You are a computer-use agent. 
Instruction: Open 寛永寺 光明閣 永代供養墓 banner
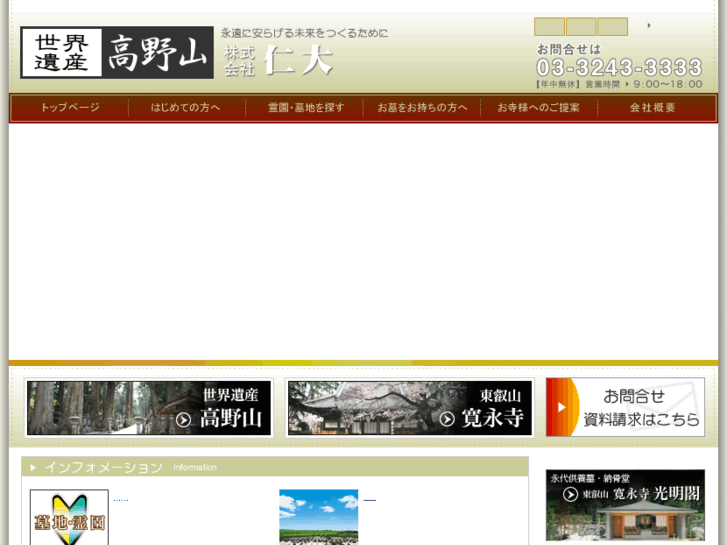point(625,506)
